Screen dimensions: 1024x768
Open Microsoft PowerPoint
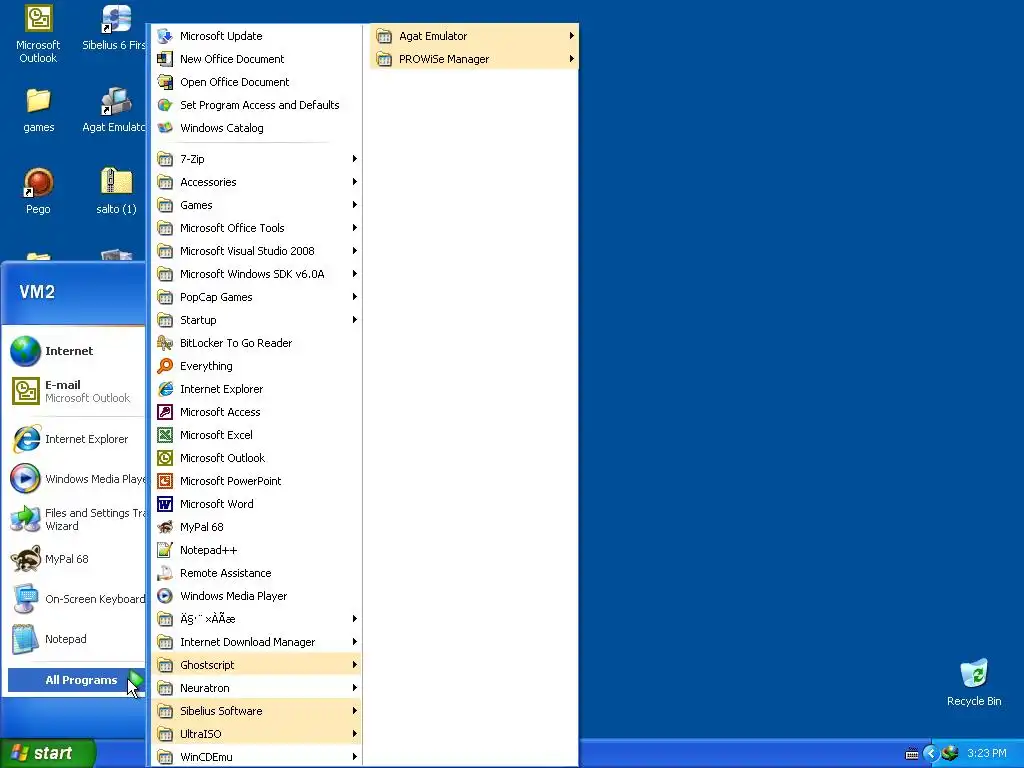256,481
